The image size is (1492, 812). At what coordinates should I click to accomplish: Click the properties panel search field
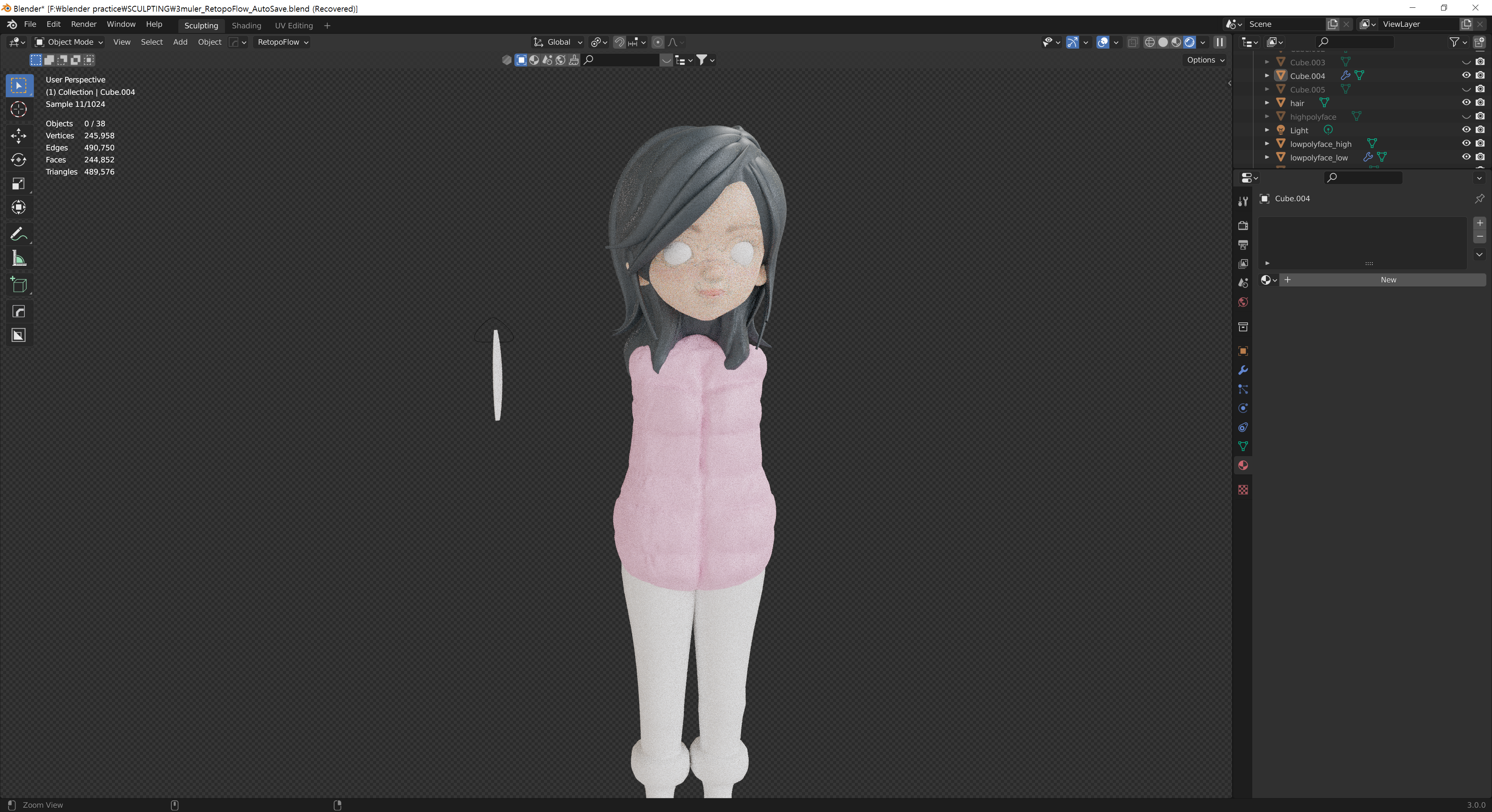tap(1363, 177)
